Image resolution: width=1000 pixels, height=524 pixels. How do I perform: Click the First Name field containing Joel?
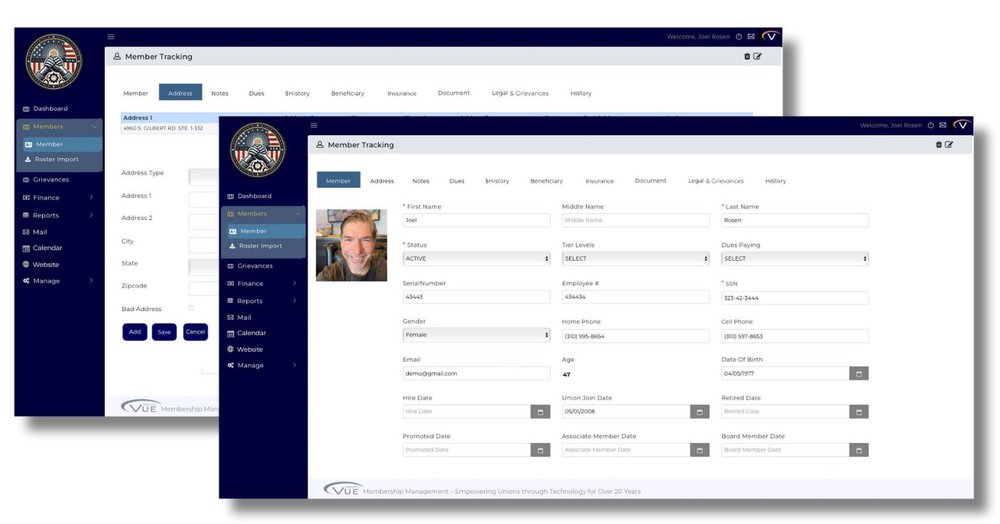pos(476,220)
